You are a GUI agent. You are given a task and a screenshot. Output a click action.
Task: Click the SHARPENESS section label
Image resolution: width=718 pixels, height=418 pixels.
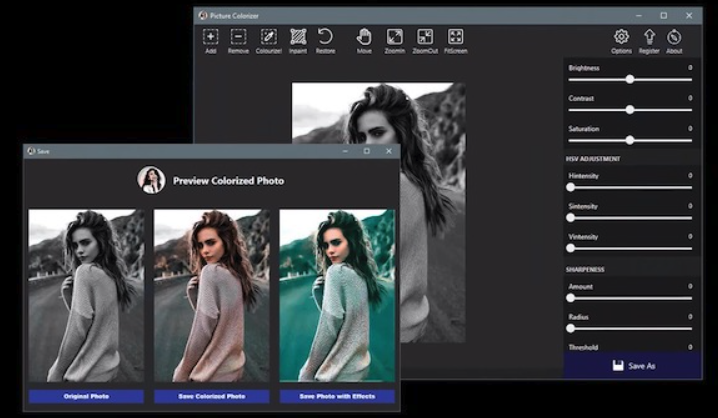(585, 270)
